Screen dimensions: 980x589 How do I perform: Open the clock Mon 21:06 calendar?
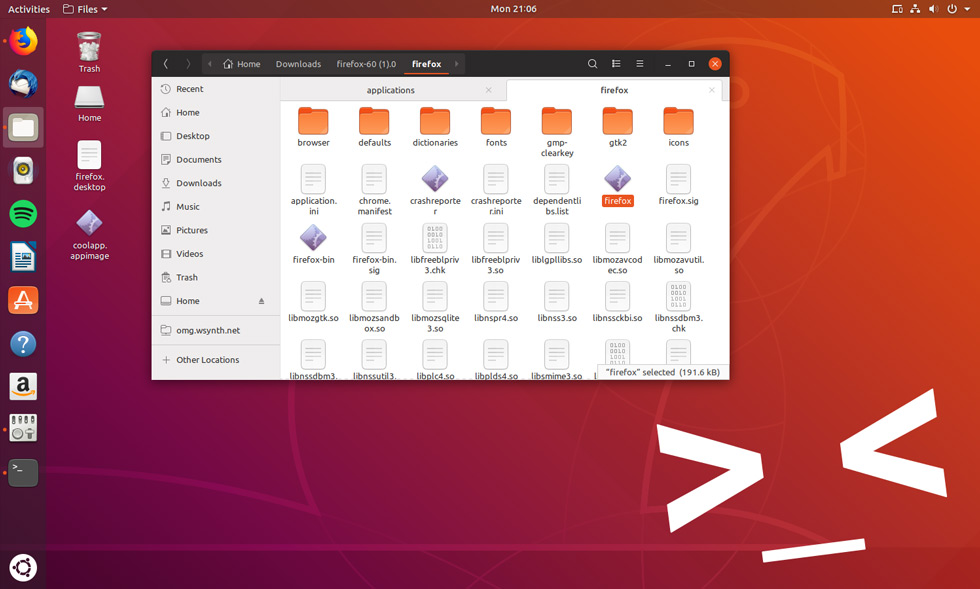[x=513, y=9]
